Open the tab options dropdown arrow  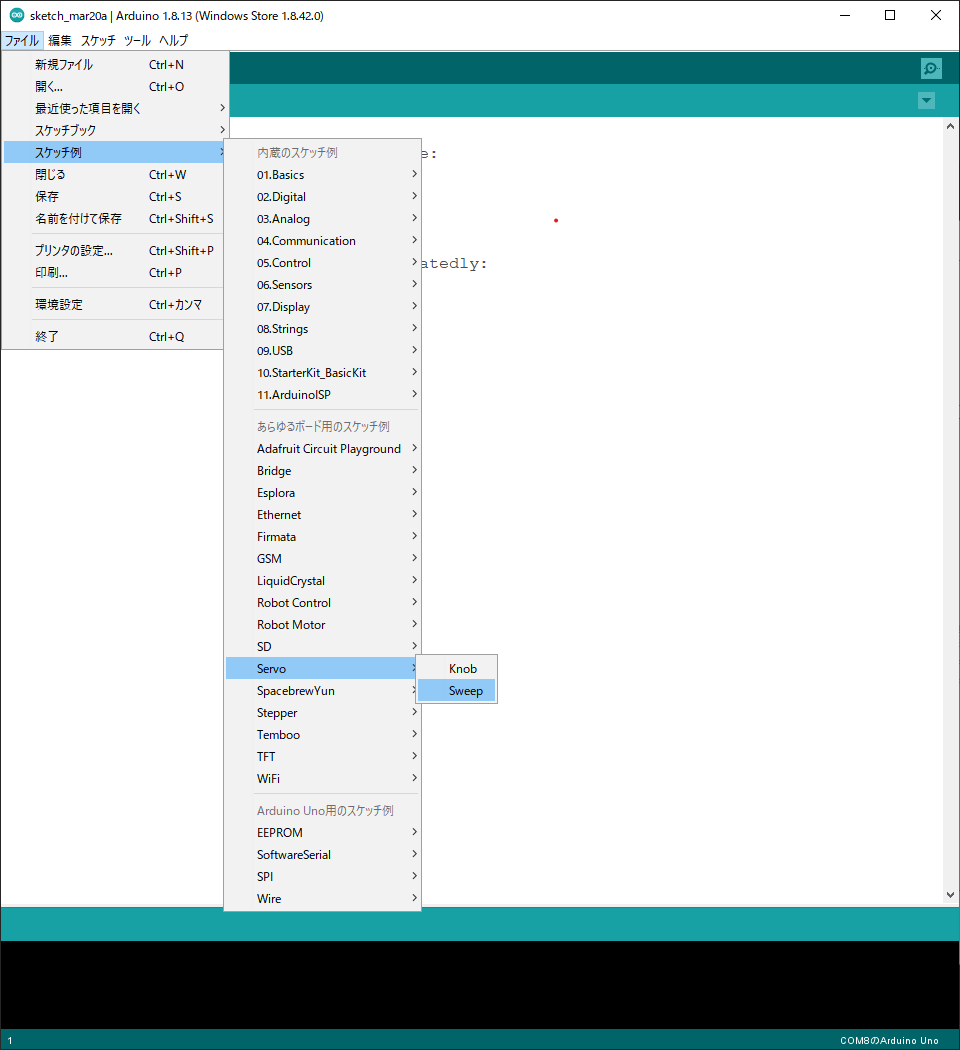tap(927, 100)
